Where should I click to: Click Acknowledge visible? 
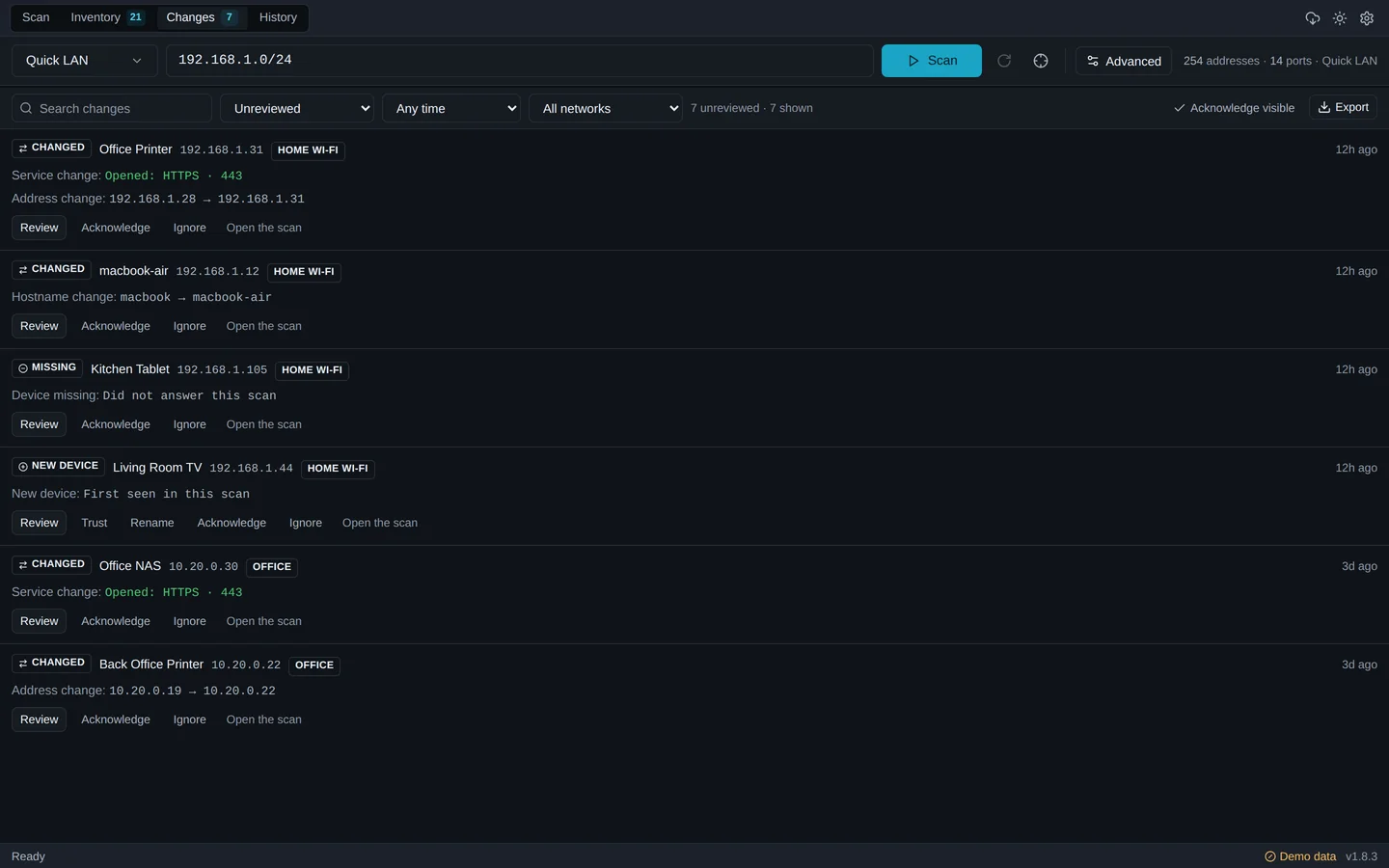coord(1234,108)
